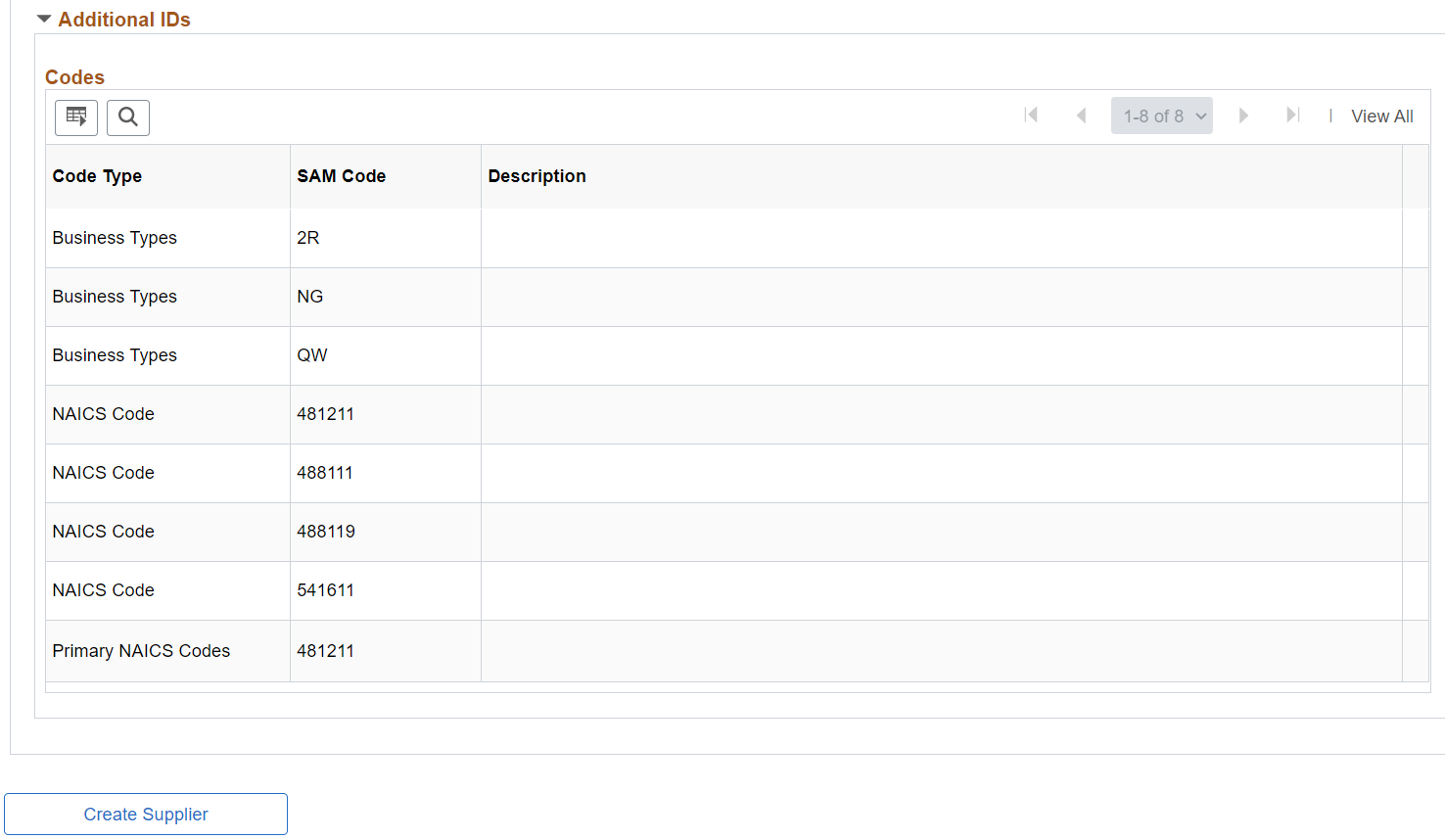Open the grid personalize icon
The height and width of the screenshot is (840, 1445).
coord(76,117)
